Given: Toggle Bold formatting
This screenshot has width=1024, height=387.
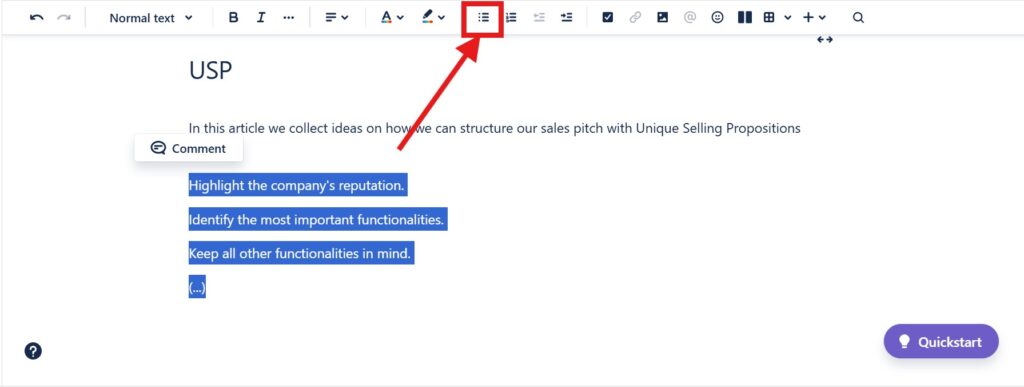Looking at the screenshot, I should pyautogui.click(x=233, y=18).
